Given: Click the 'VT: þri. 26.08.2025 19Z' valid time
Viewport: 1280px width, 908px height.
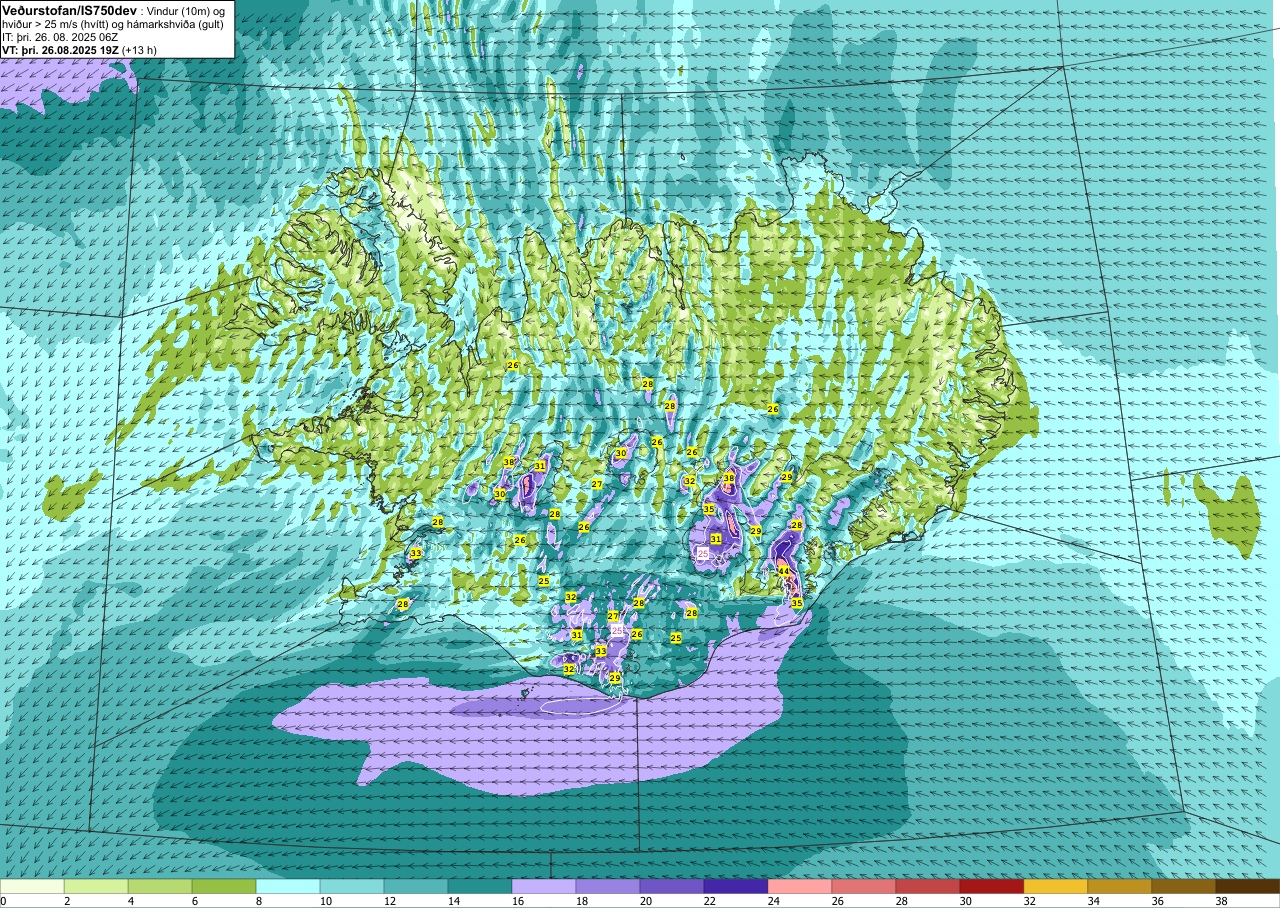Looking at the screenshot, I should 59,50.
